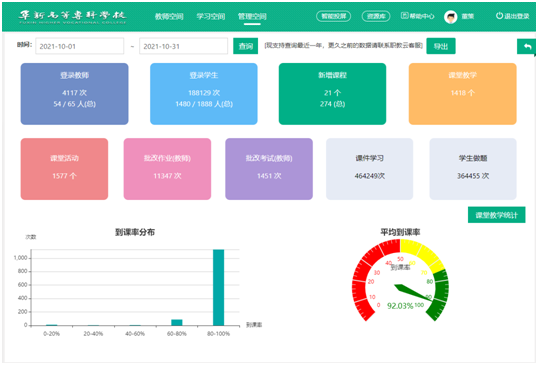Click the college logo in the header
The width and height of the screenshot is (538, 365).
tap(72, 16)
